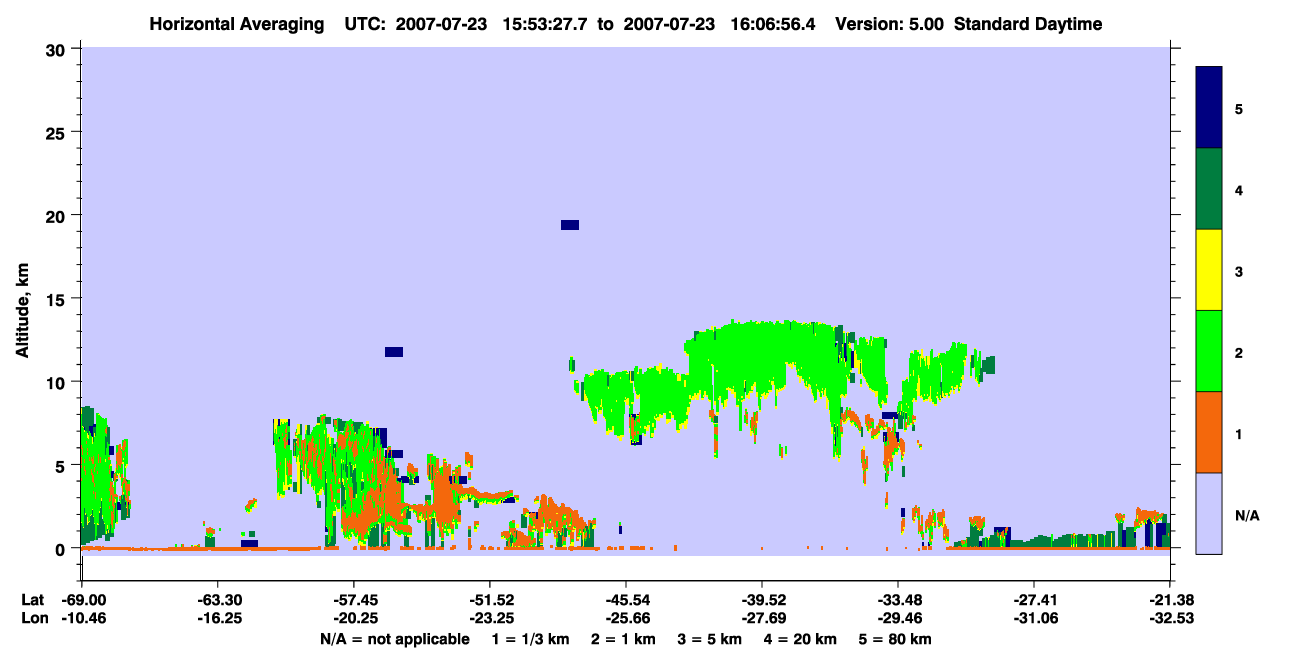Click latitude value '-51.52'

(489, 600)
